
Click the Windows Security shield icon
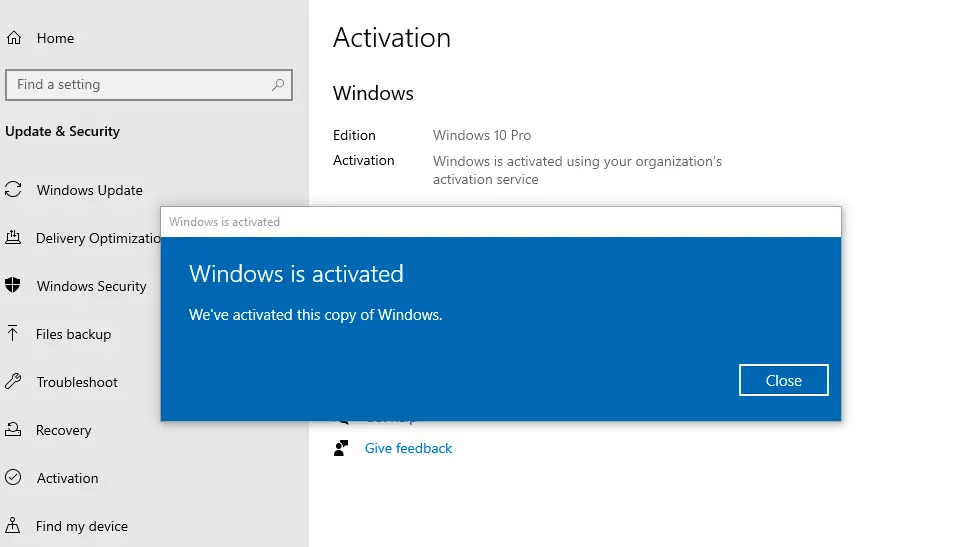point(13,285)
